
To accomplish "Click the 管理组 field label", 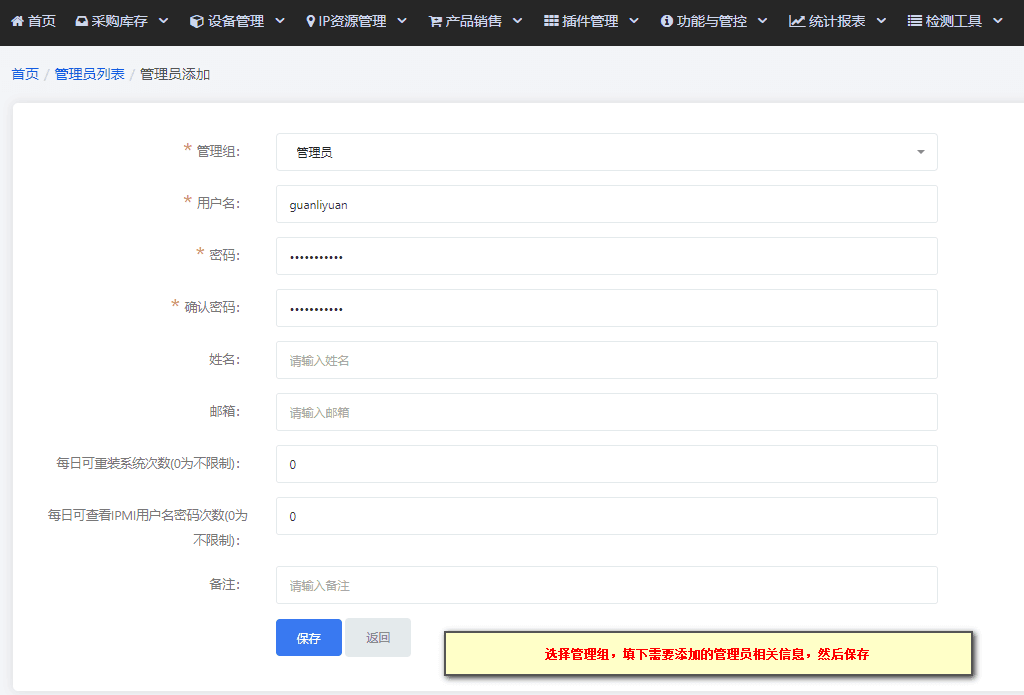I will [x=218, y=152].
